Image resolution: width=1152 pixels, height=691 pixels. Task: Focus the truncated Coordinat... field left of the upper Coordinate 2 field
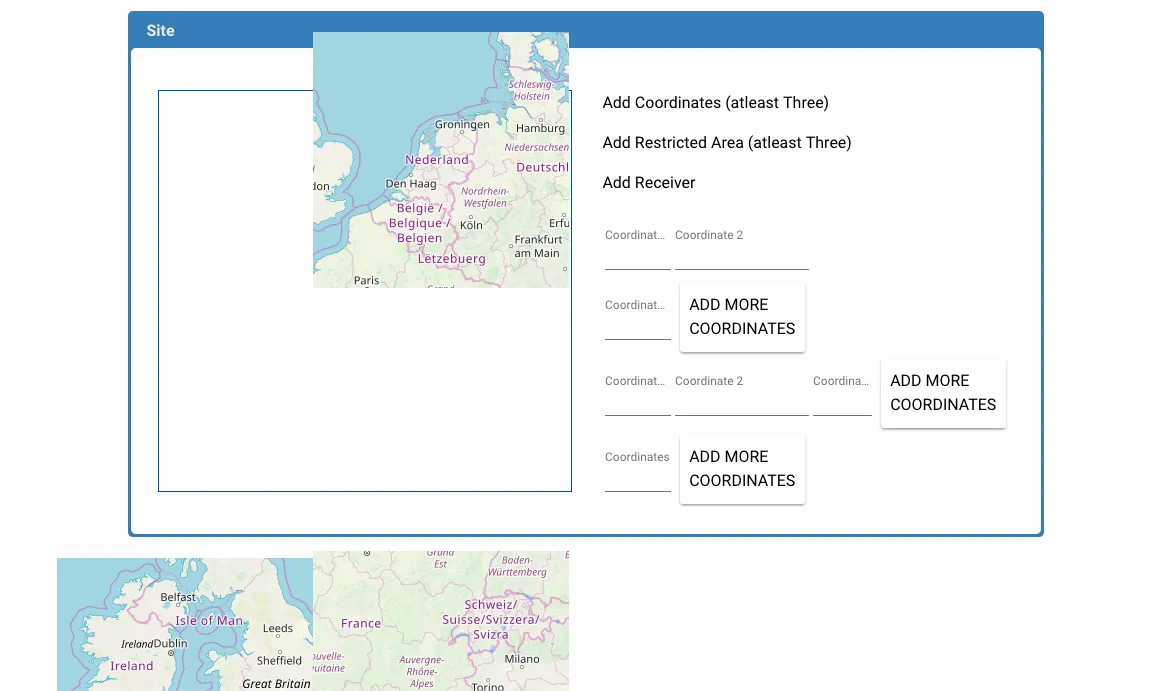[638, 250]
